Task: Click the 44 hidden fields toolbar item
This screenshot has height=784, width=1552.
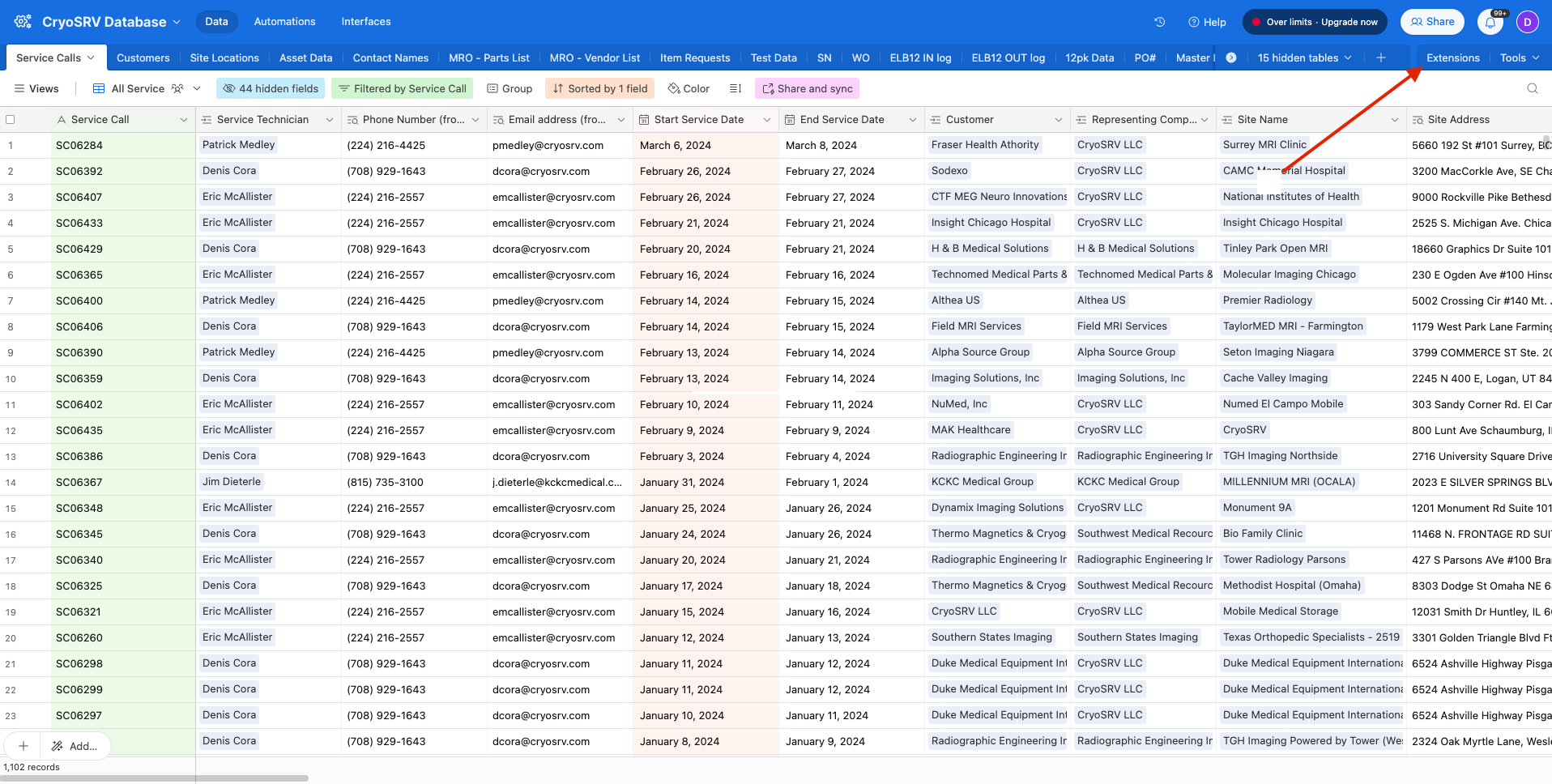Action: [270, 87]
